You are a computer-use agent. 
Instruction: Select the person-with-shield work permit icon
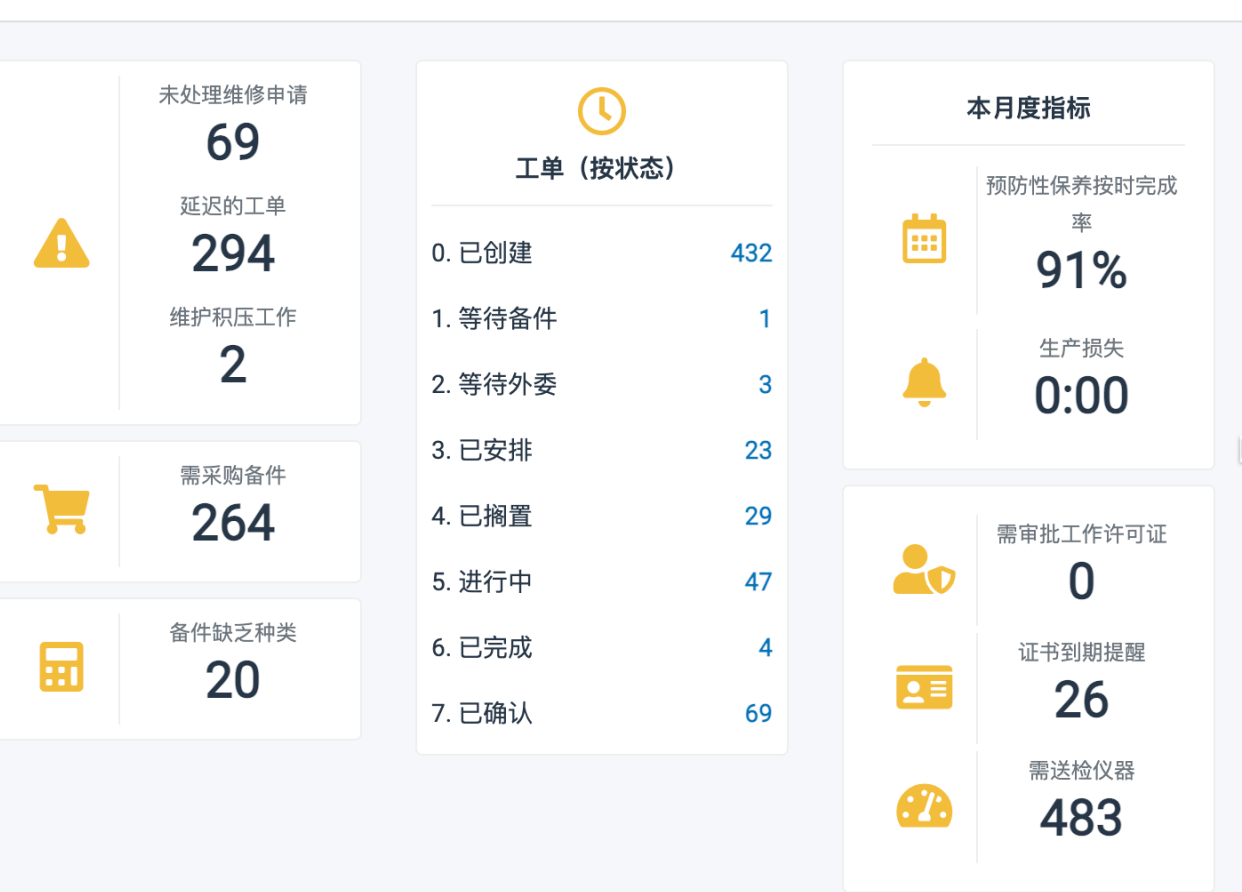(x=925, y=569)
